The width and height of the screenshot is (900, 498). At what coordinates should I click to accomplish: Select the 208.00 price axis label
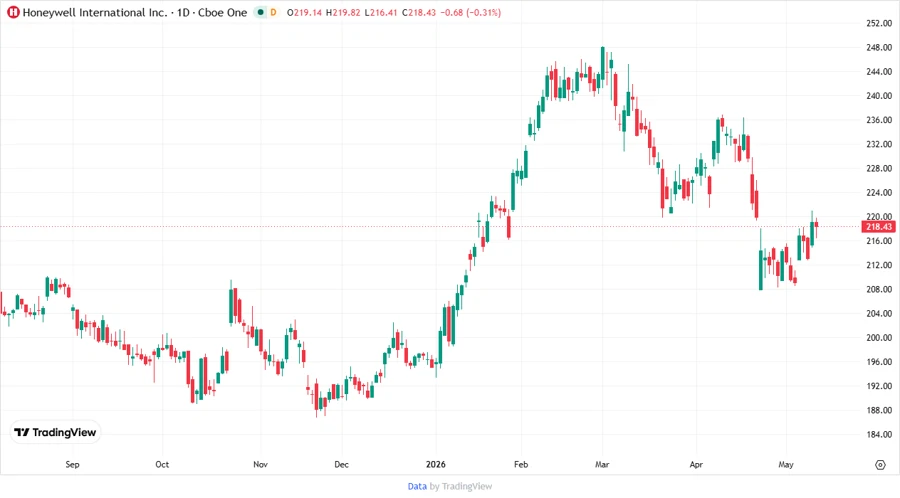pyautogui.click(x=879, y=289)
